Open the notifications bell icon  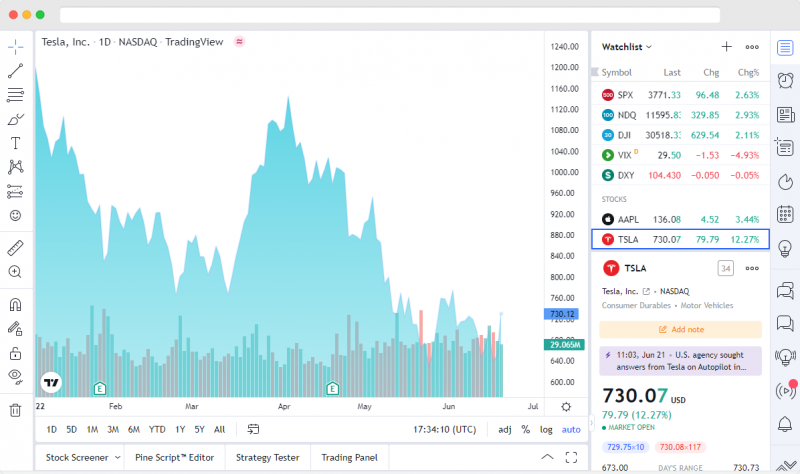785,423
